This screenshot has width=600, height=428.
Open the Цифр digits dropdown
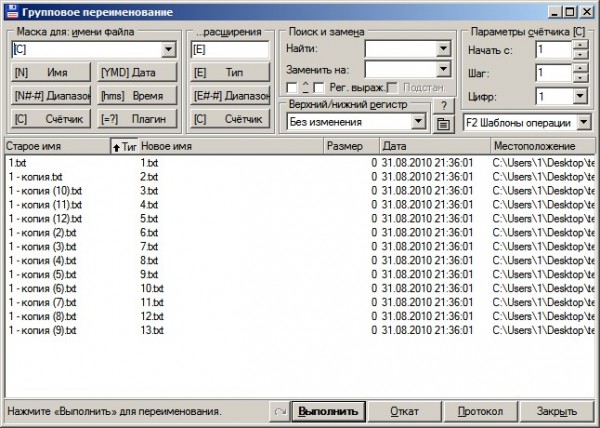(580, 96)
